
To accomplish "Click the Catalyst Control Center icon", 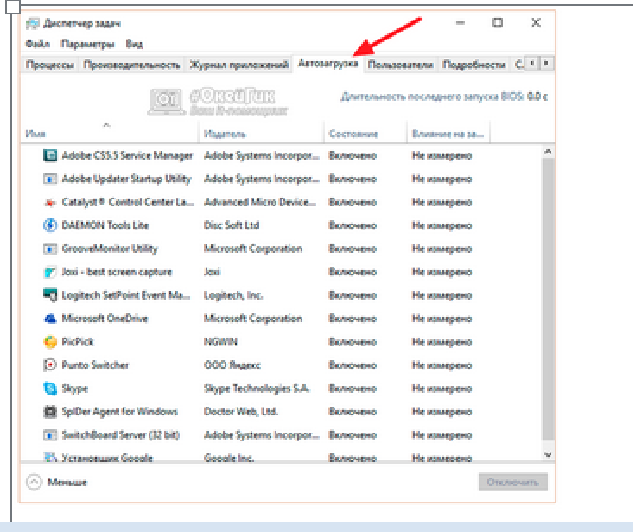I will (x=50, y=202).
